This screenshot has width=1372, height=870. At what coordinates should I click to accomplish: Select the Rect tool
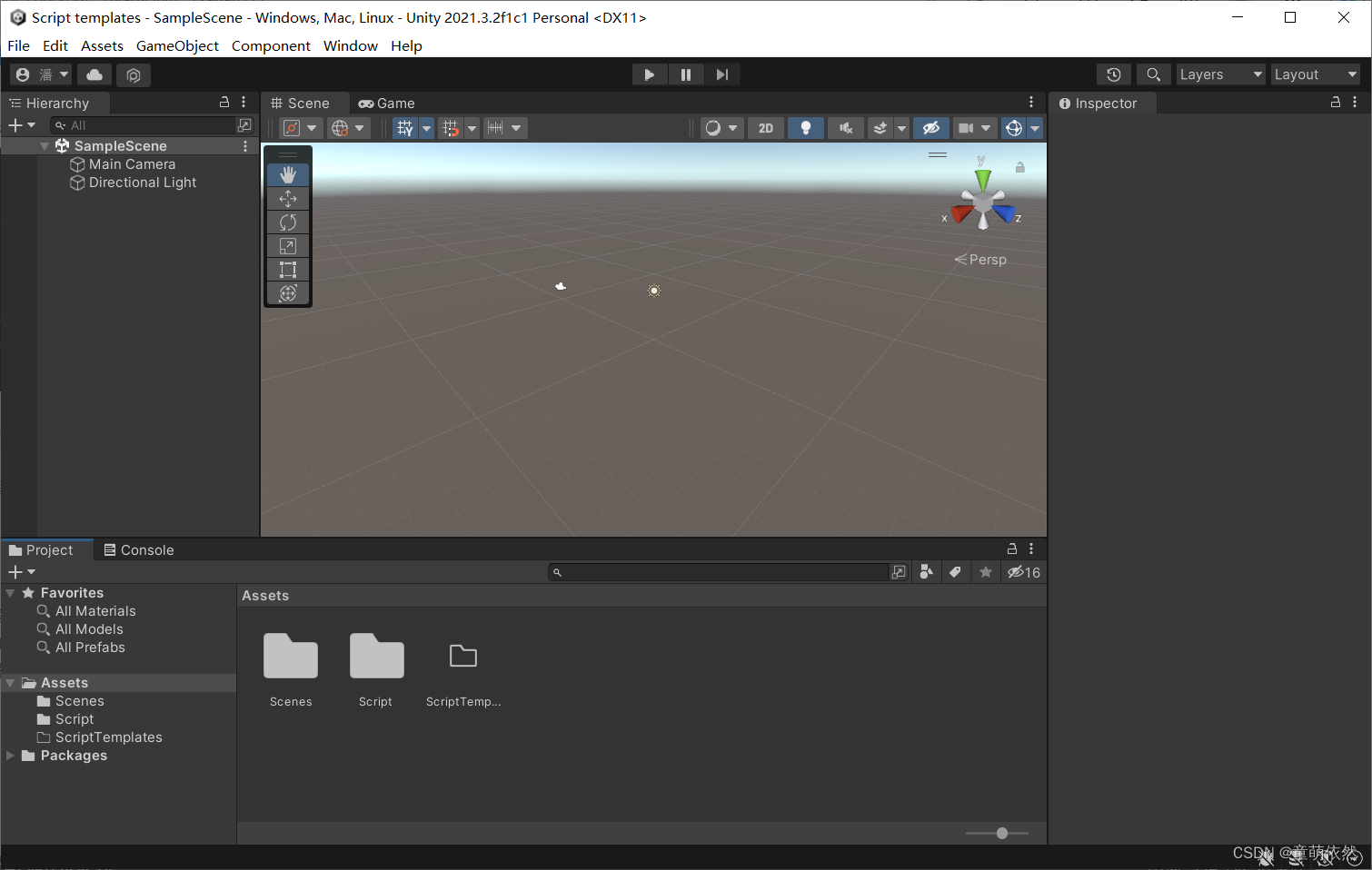pos(288,269)
